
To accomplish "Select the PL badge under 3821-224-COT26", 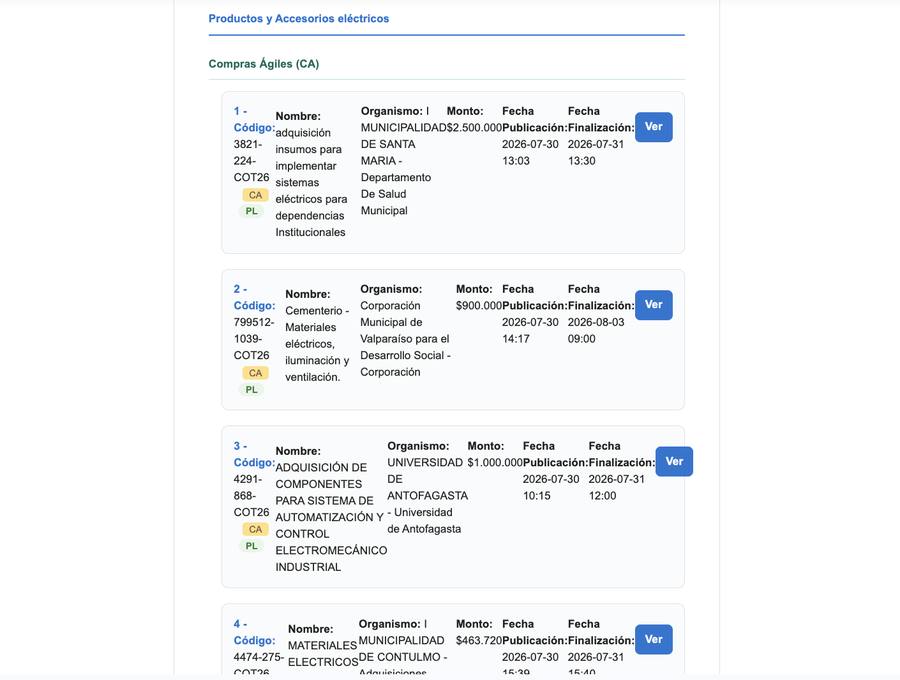I will tap(251, 211).
